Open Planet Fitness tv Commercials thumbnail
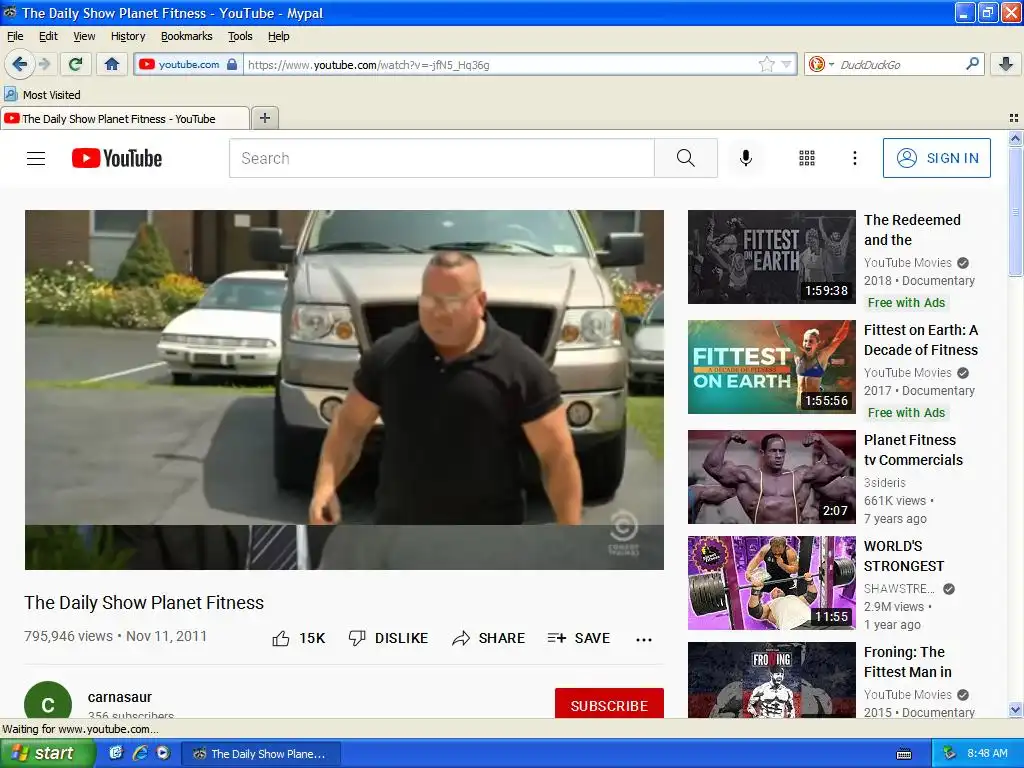 coord(772,477)
